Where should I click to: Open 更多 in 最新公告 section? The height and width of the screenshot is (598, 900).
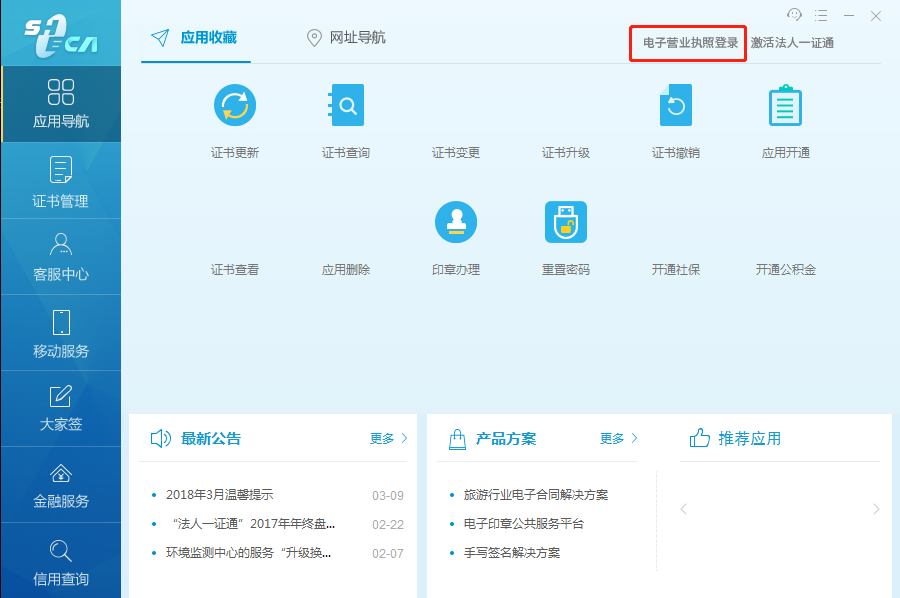tap(389, 438)
